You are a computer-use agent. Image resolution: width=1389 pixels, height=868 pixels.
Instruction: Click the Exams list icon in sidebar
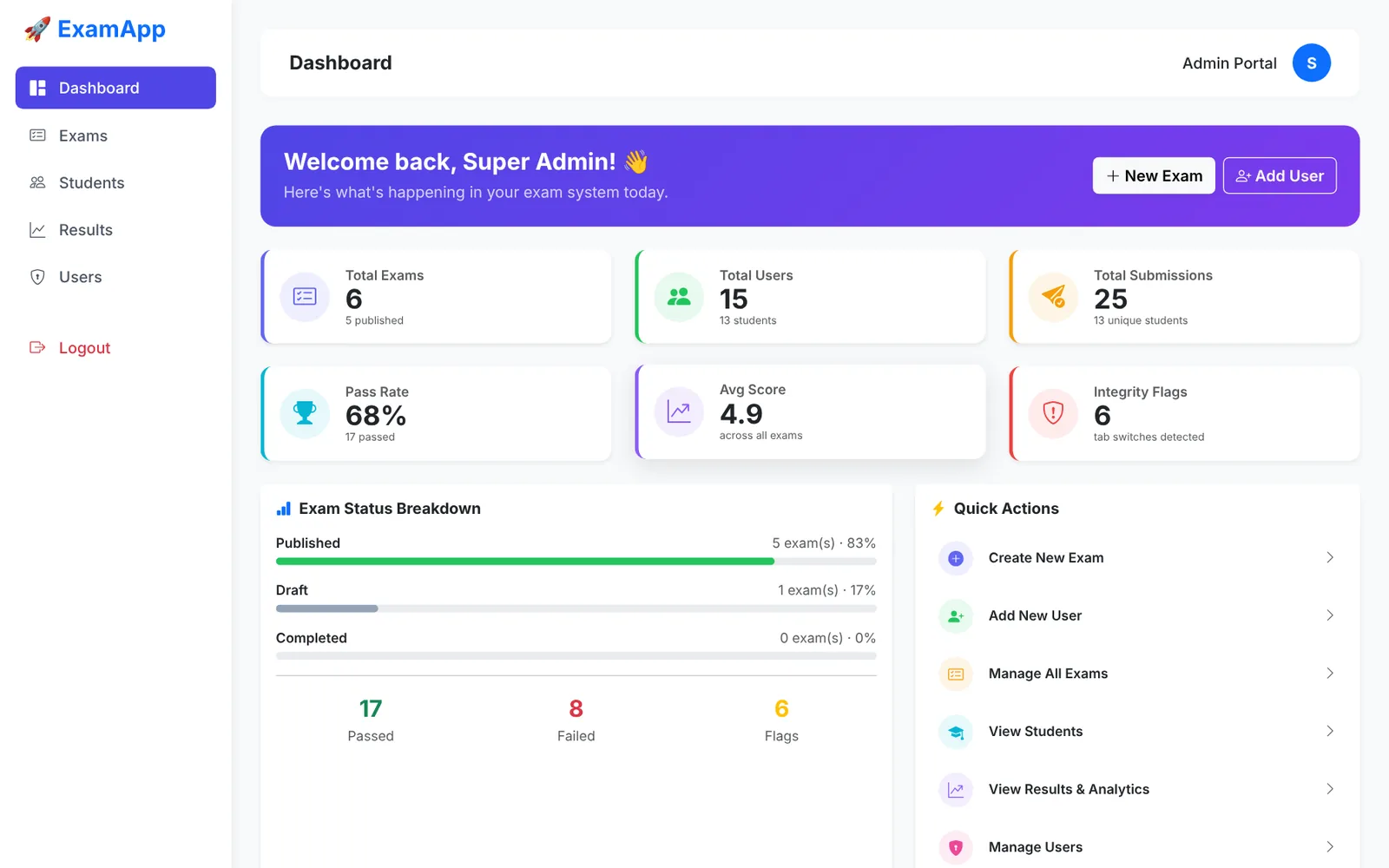click(x=37, y=135)
